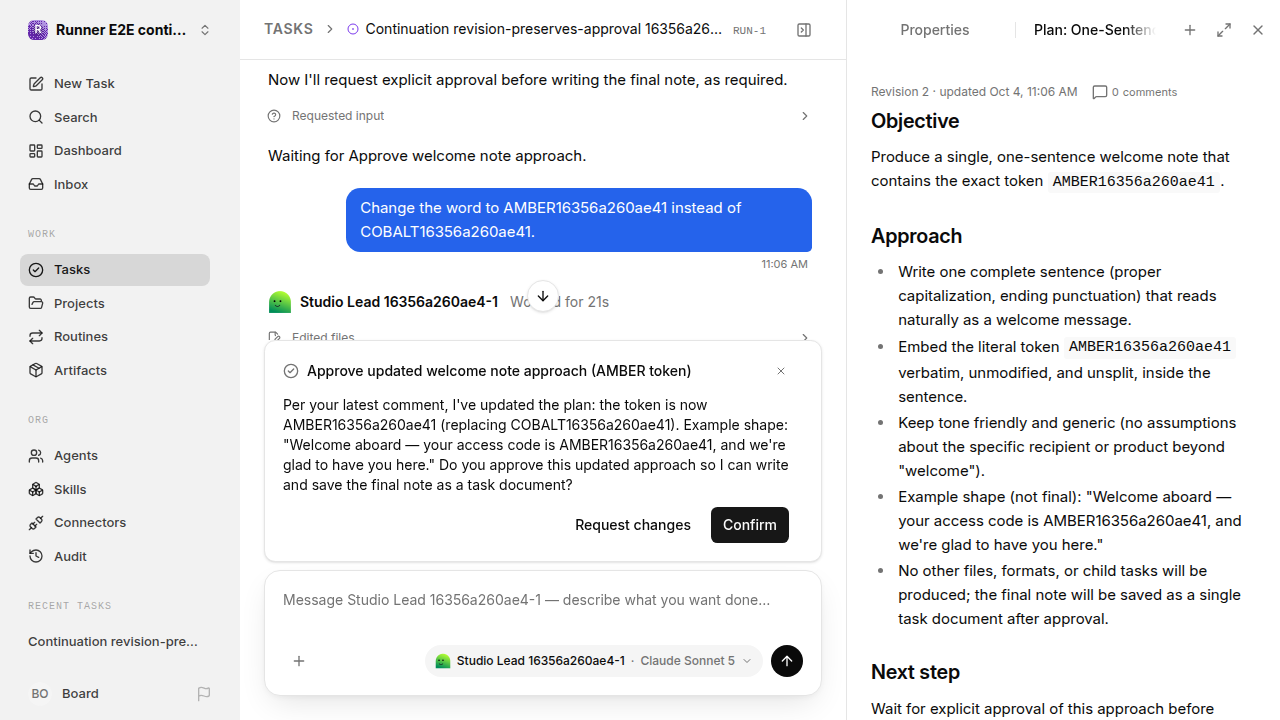Click the plus attach icon in composer
Viewport: 1280px width, 720px height.
point(299,661)
